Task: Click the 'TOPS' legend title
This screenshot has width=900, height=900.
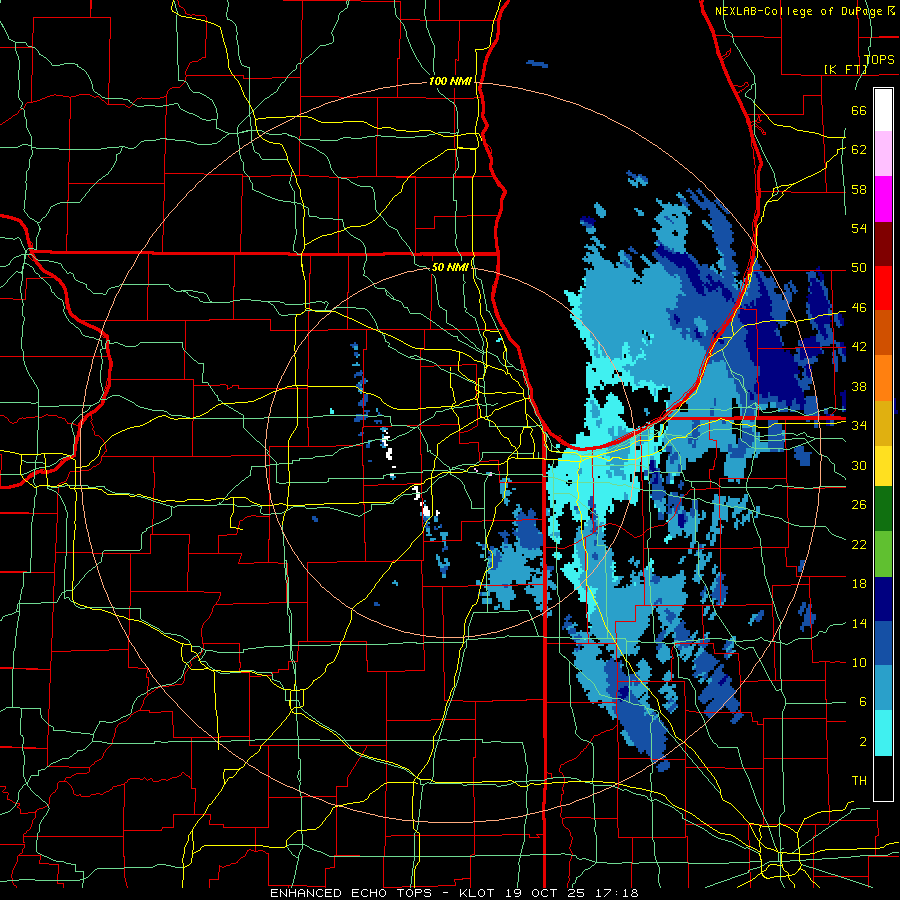Action: point(879,59)
